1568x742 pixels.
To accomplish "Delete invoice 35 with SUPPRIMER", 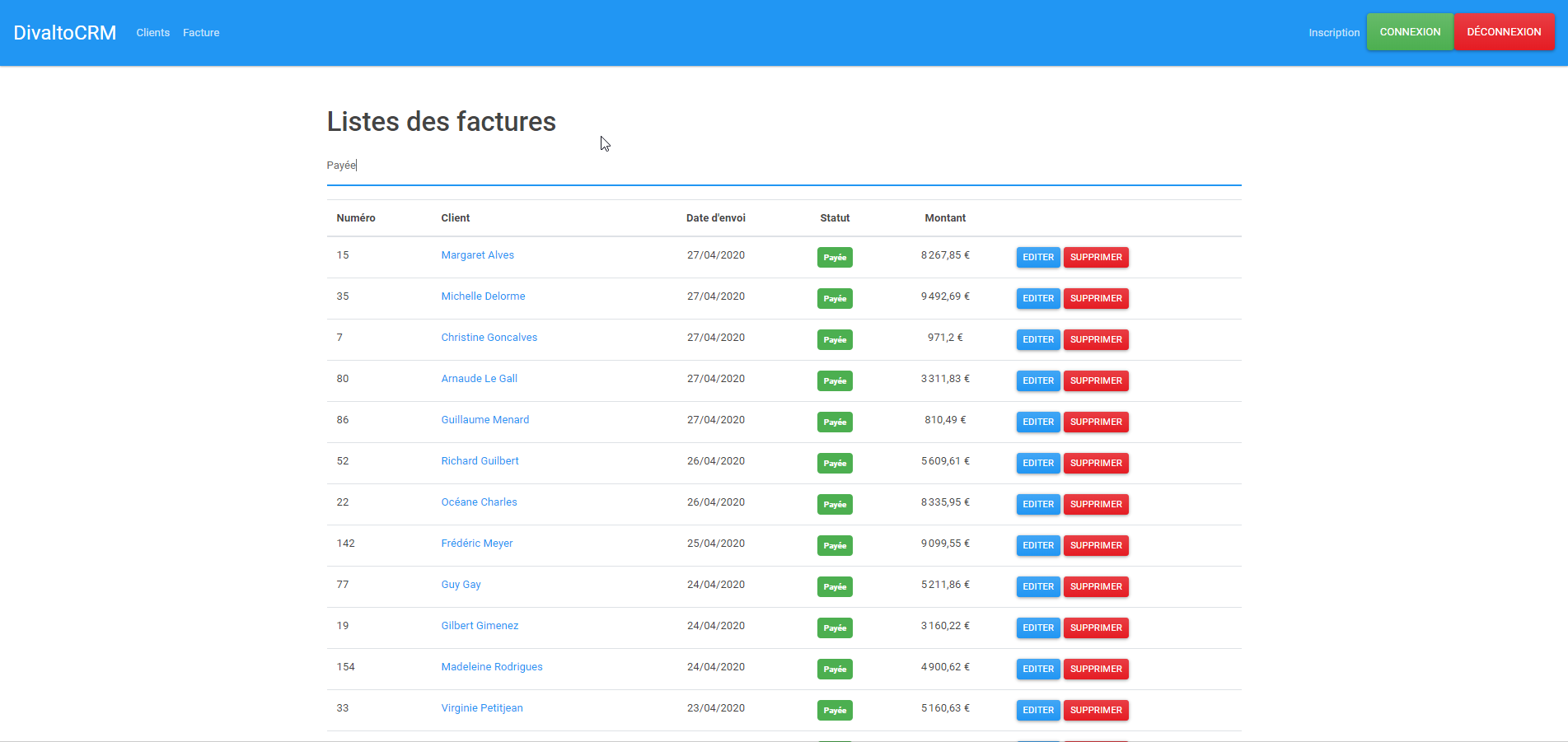I will 1096,298.
